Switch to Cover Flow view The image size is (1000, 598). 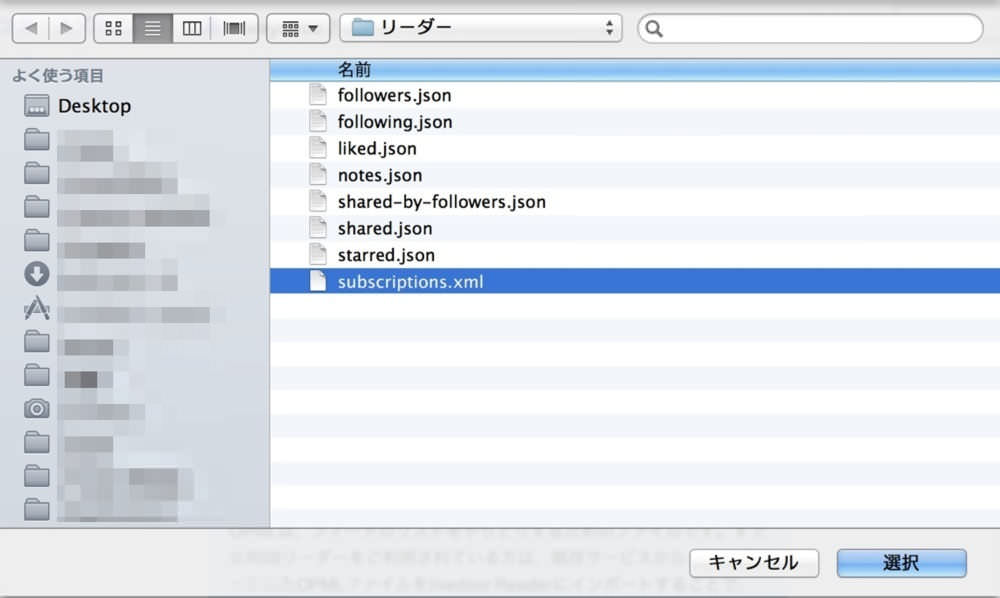234,28
